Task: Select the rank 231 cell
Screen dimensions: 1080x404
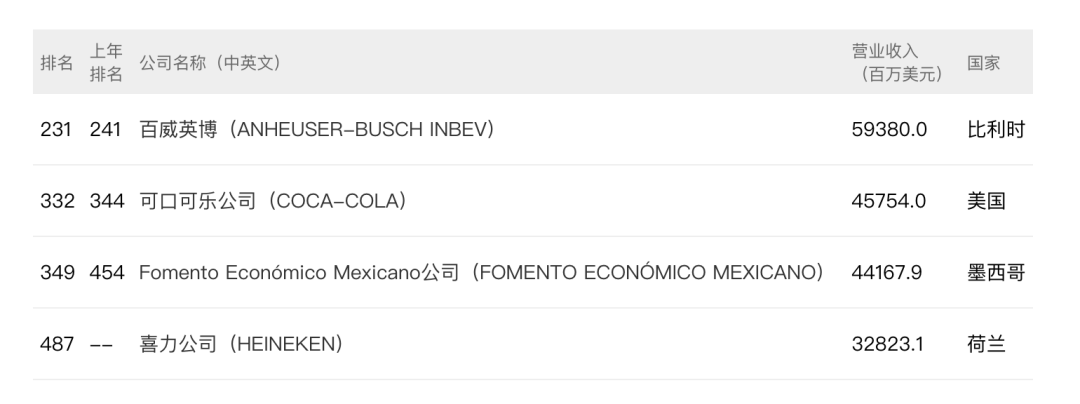Action: click(x=57, y=130)
